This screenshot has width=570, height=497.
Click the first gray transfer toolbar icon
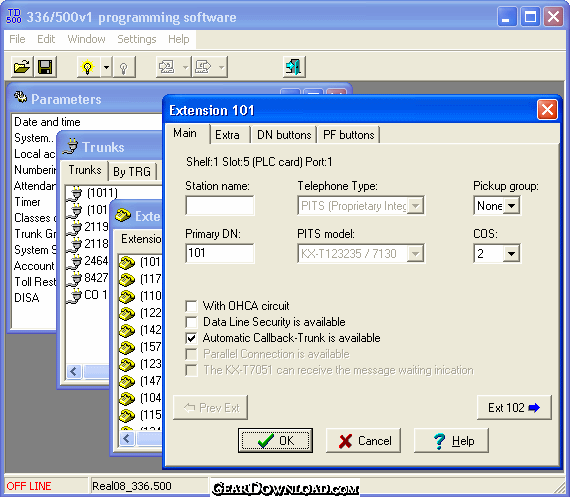point(167,67)
